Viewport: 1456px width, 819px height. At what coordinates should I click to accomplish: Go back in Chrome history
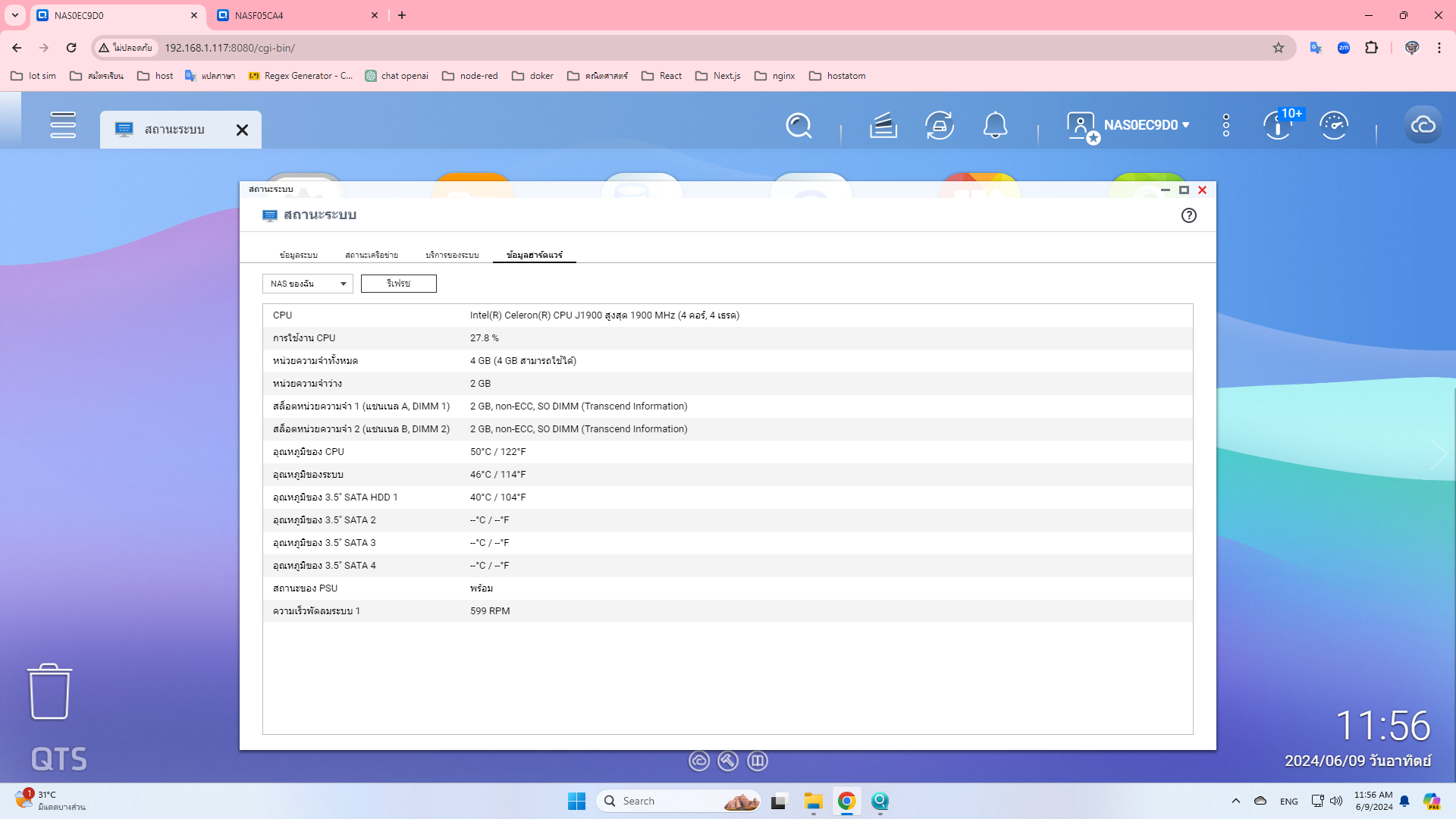(x=17, y=48)
